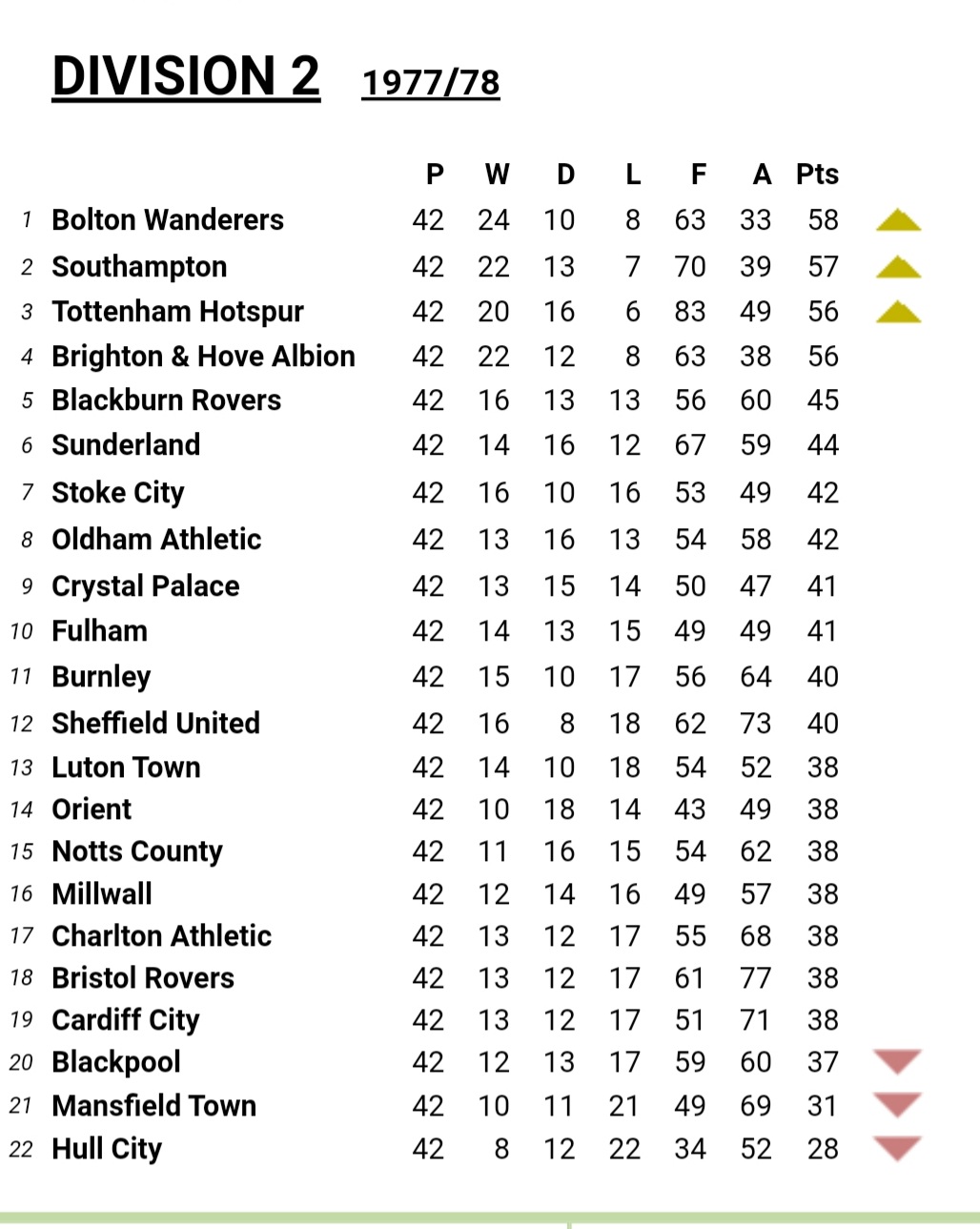Click the promotion arrow beside Bolton Wanderers

pos(898,221)
